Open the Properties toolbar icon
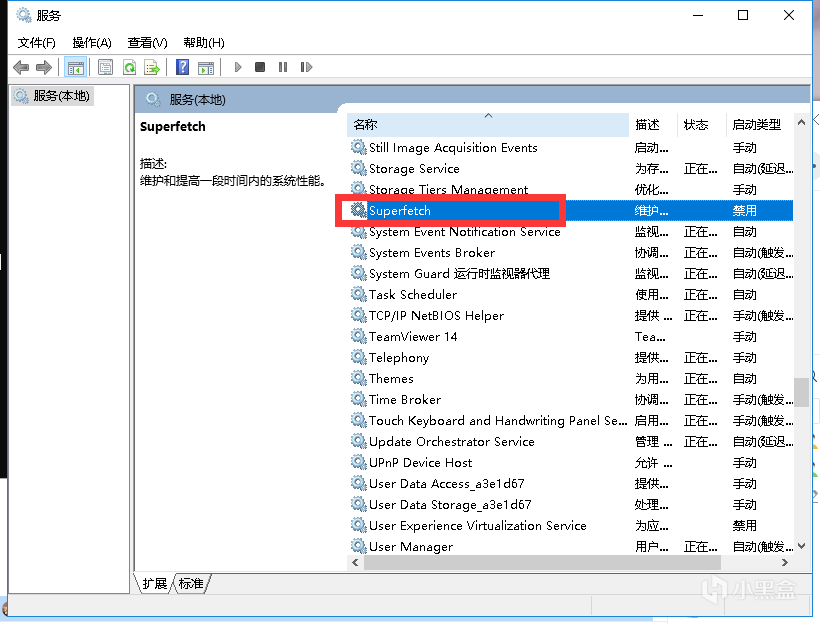This screenshot has height=624, width=820. (105, 67)
